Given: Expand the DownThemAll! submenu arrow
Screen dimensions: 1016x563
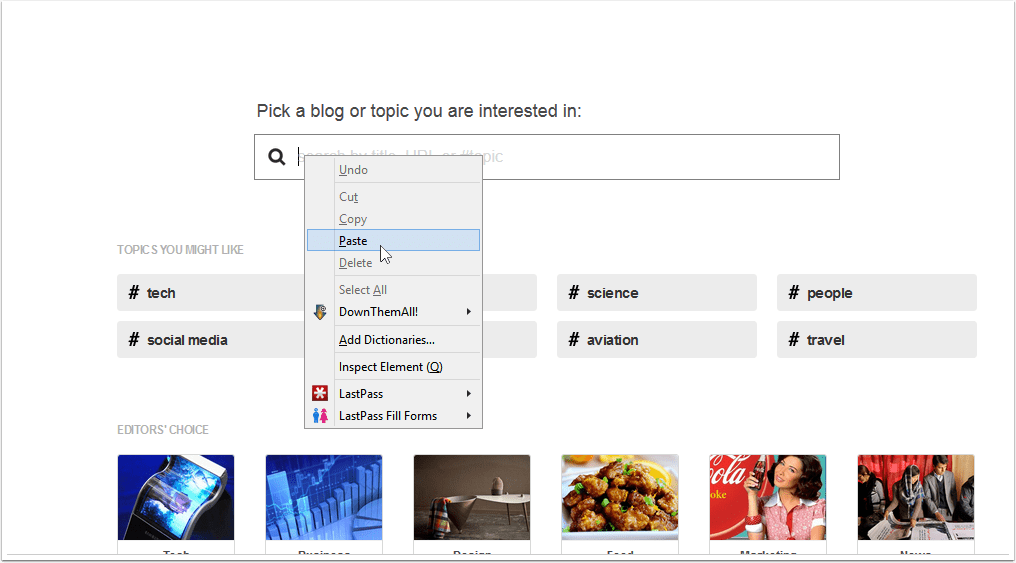Looking at the screenshot, I should click(468, 312).
